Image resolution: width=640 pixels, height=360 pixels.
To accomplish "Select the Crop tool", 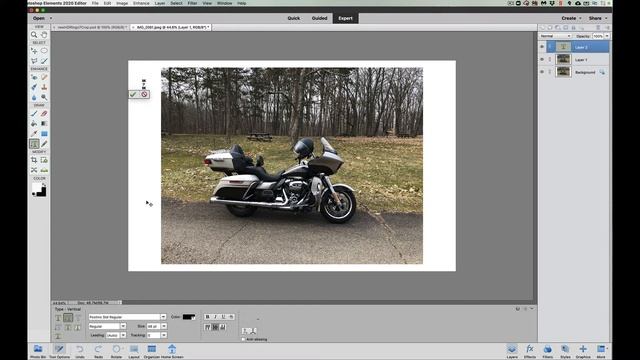I will (34, 160).
